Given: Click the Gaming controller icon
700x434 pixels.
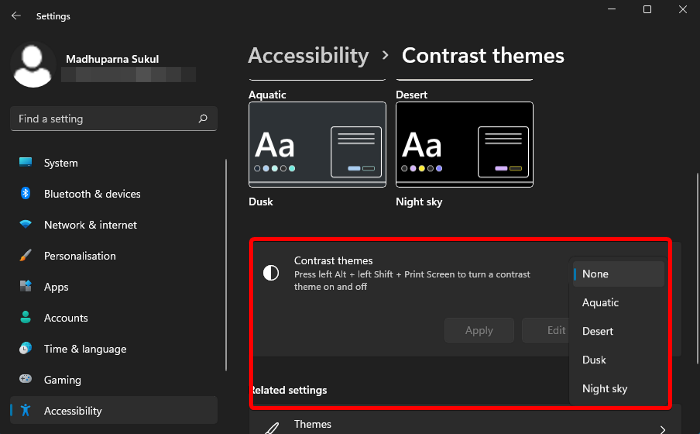Looking at the screenshot, I should click(x=25, y=380).
